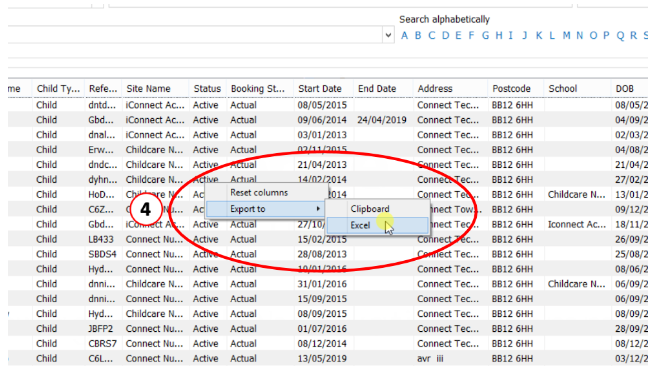
Task: Select the dyhn... reference cell
Action: point(103,179)
